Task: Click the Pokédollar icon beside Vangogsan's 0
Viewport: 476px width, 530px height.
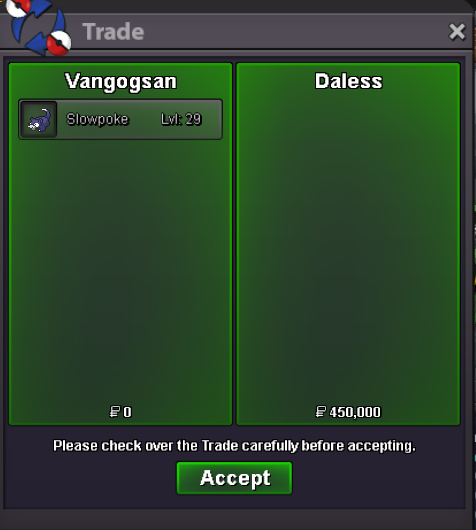Action: (x=115, y=412)
